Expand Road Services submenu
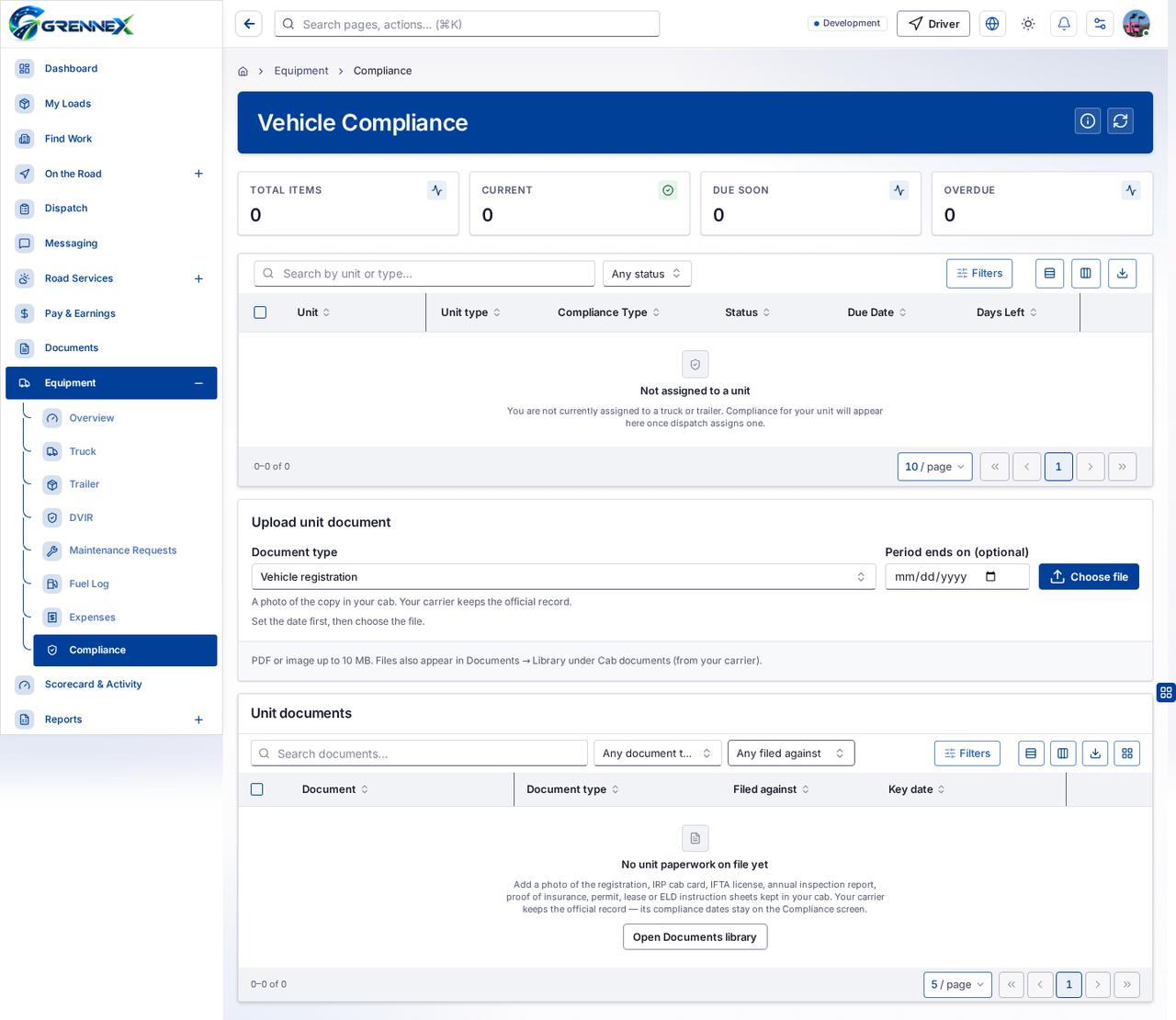 point(198,278)
